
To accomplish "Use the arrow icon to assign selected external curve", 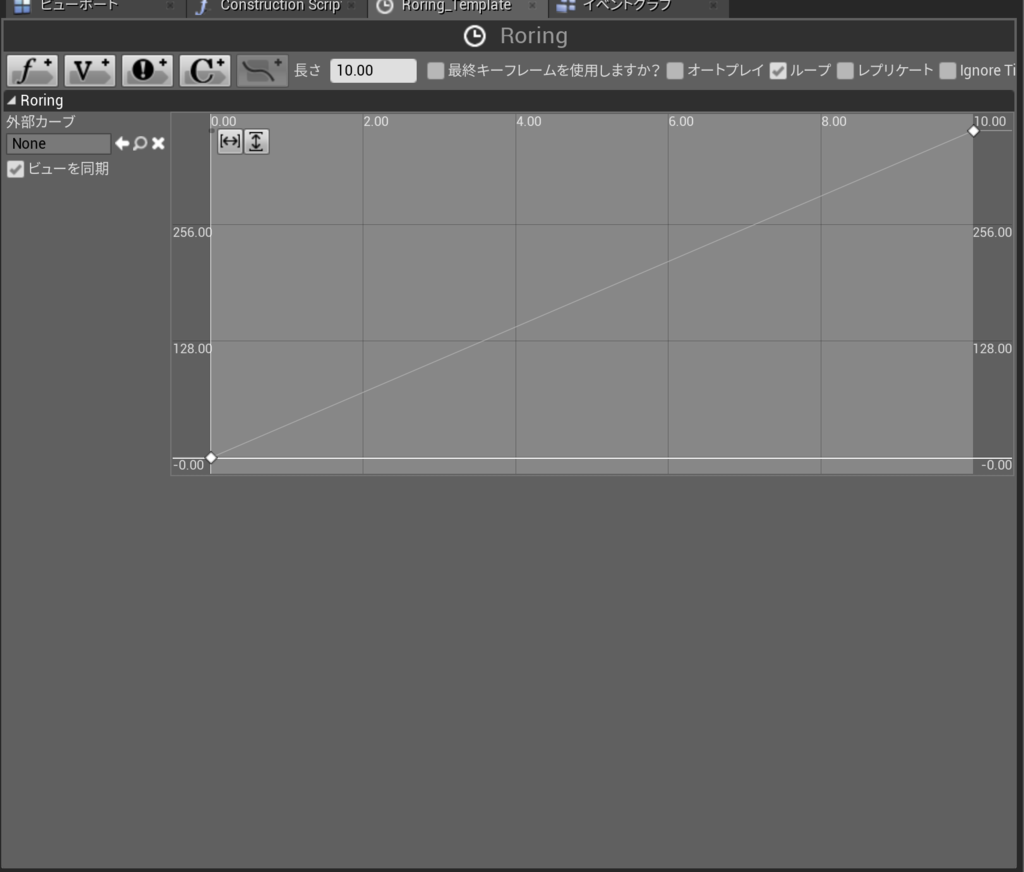I will click(x=122, y=143).
